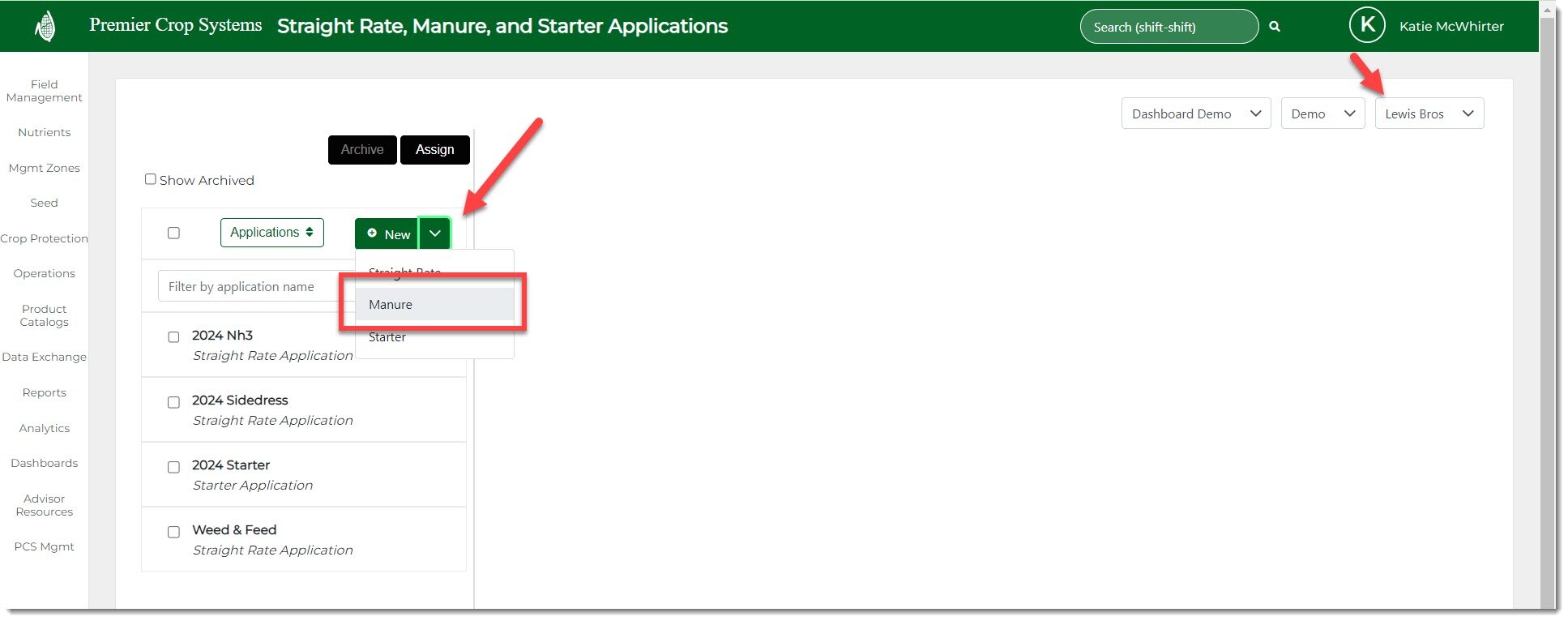Click the Premier Crop Systems corn logo
This screenshot has width=1568, height=621.
[45, 27]
